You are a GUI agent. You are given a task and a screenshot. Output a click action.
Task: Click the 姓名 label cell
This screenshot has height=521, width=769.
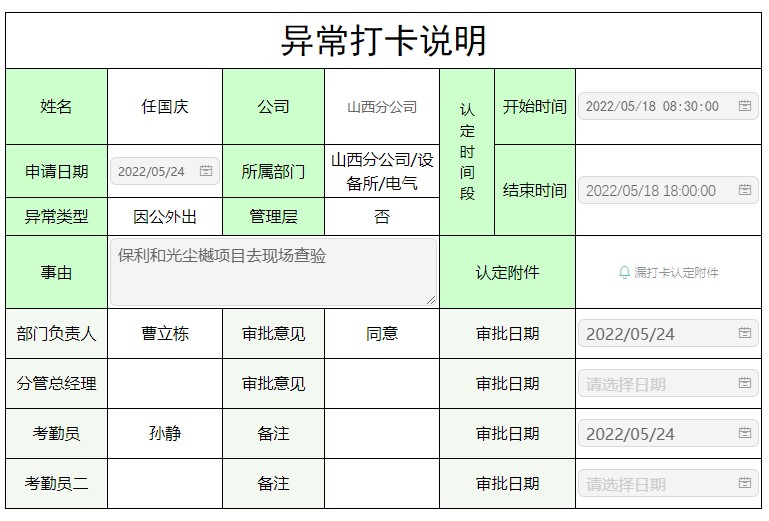pos(56,106)
